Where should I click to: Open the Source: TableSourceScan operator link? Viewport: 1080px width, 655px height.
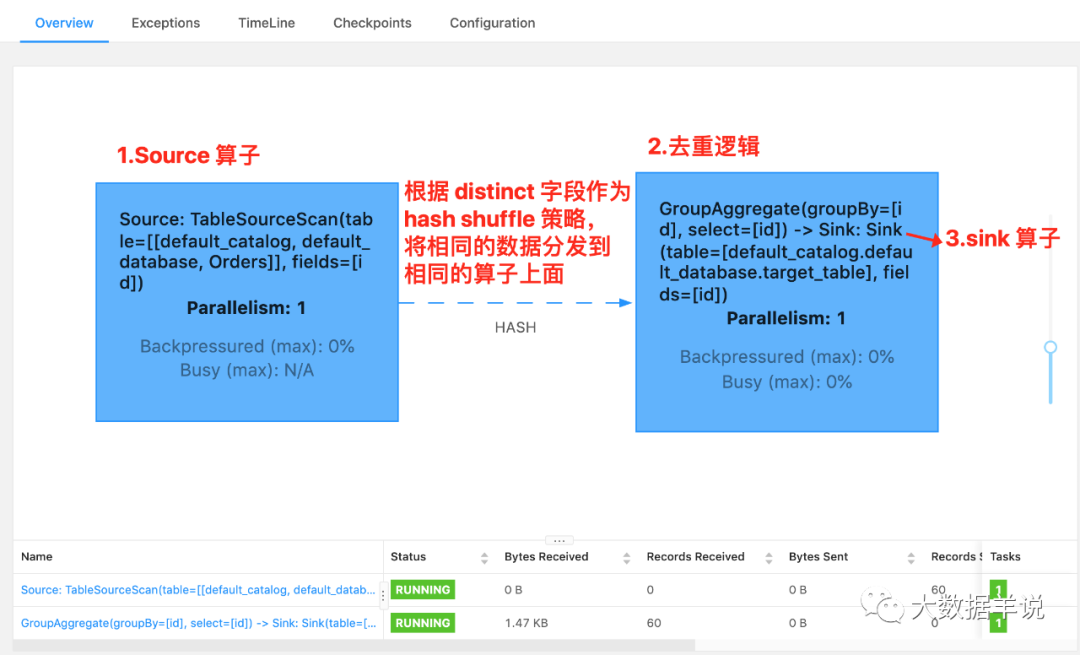click(x=190, y=589)
